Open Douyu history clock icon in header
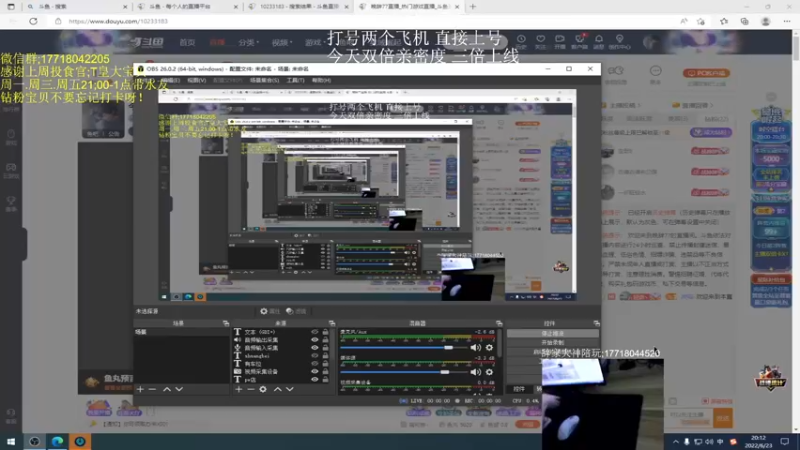This screenshot has width=800, height=450. (521, 41)
